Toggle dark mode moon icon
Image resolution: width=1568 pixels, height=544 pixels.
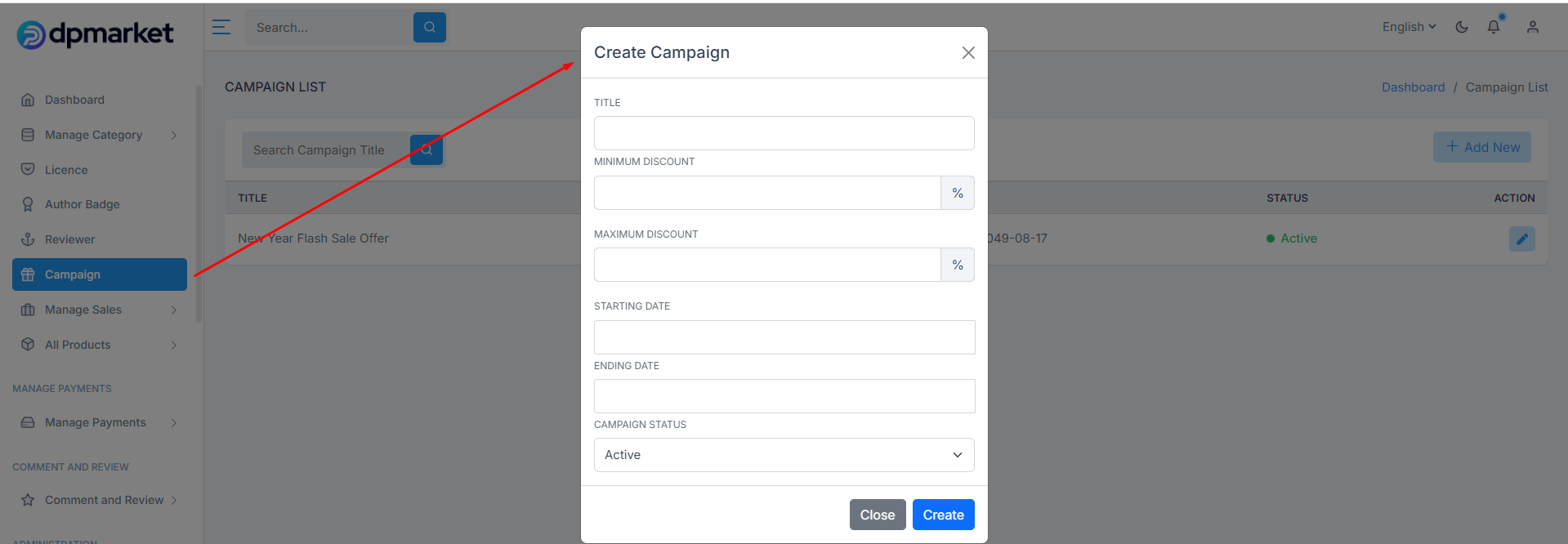coord(1462,27)
